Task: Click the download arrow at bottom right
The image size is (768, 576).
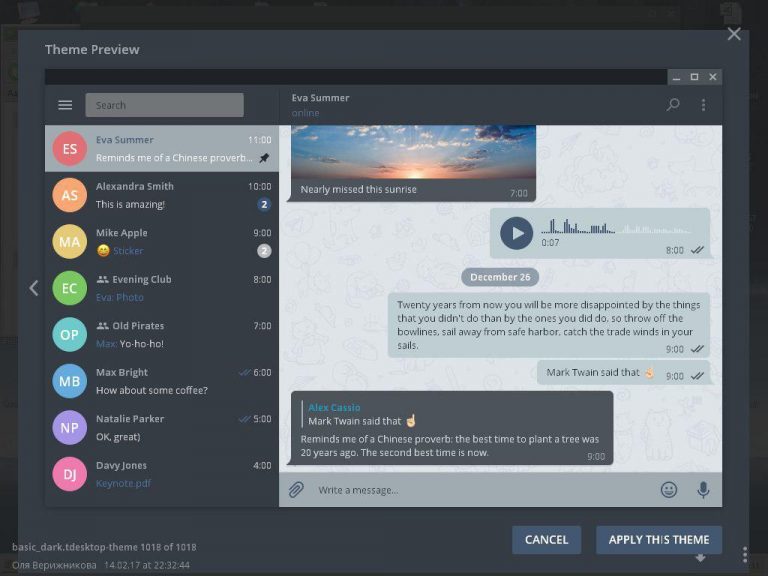Action: click(700, 558)
